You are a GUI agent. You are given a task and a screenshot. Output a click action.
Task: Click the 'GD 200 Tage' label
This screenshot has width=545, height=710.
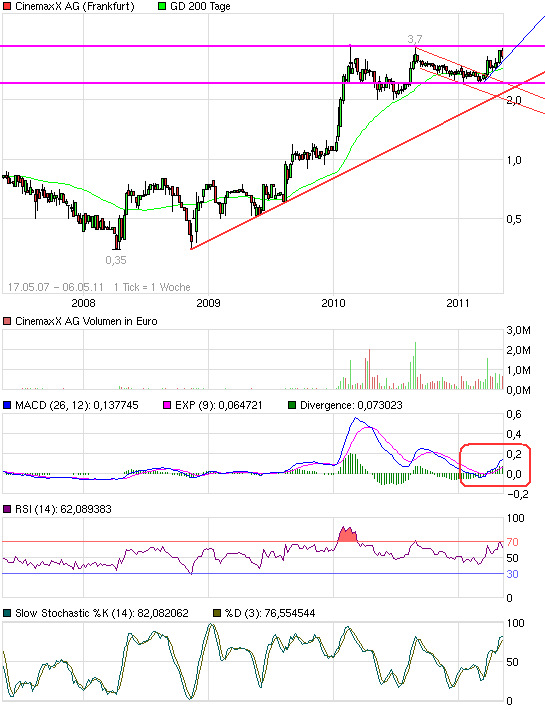[x=200, y=7]
